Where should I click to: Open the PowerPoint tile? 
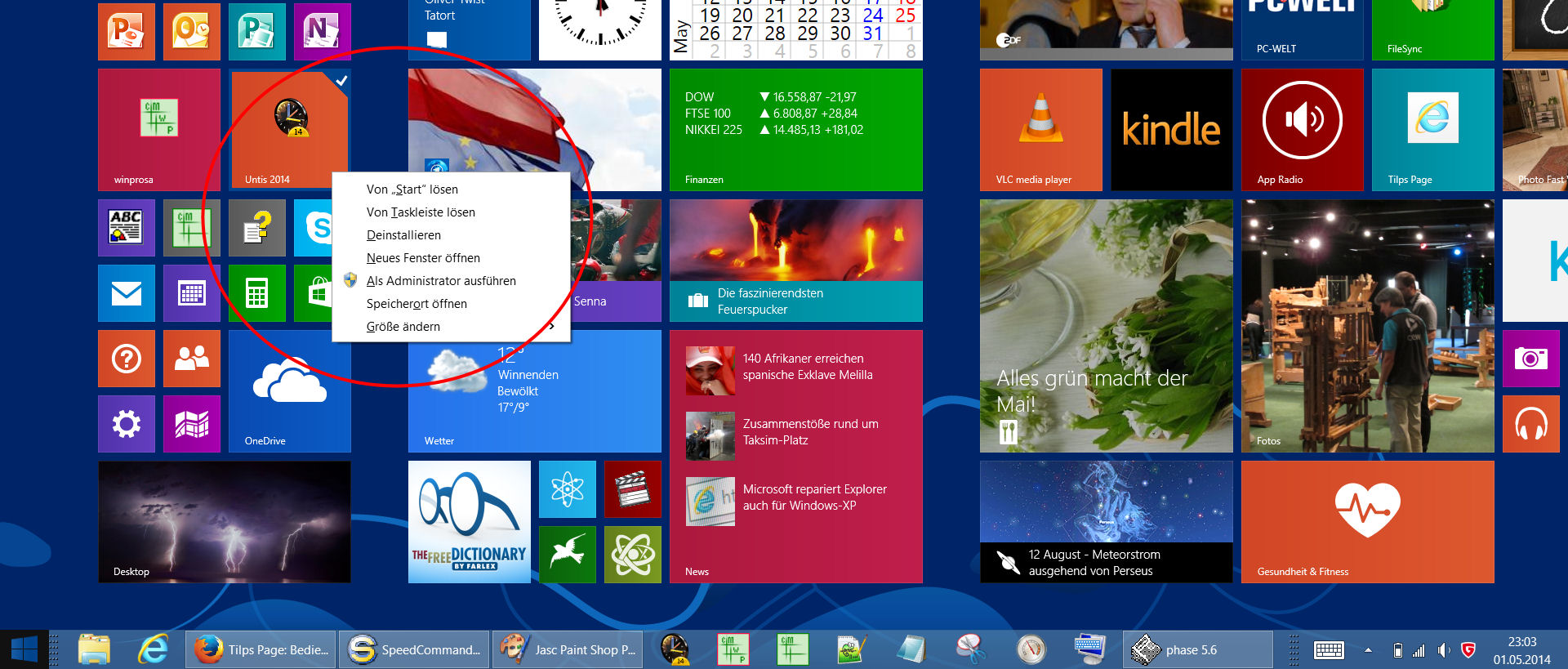coord(126,31)
